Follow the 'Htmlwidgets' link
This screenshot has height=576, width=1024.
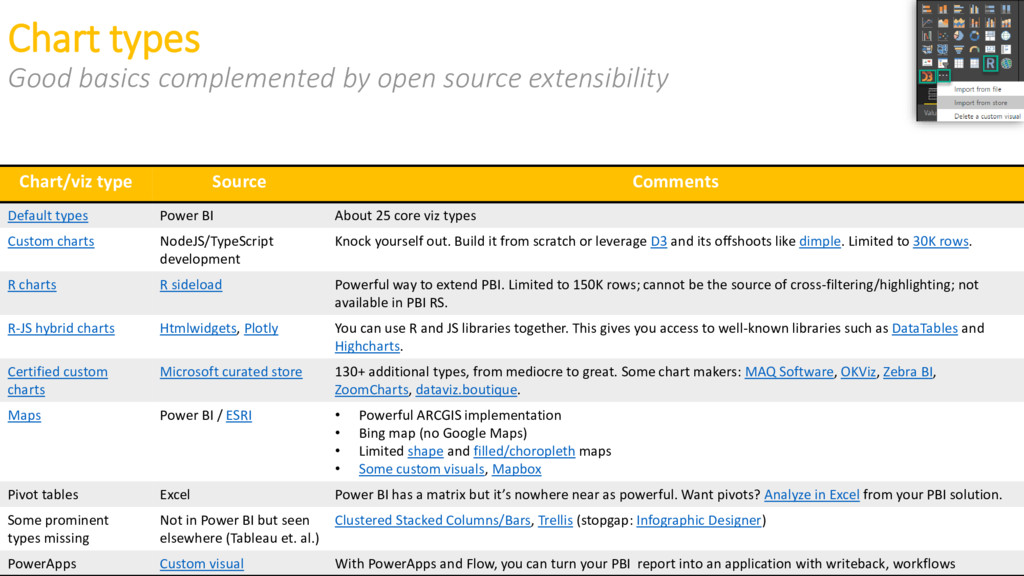click(x=198, y=328)
